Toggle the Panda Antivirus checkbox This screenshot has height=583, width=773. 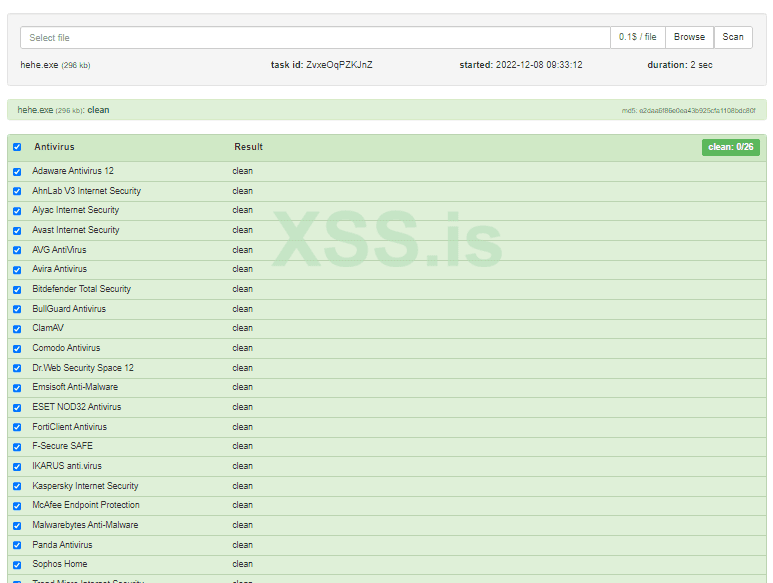pyautogui.click(x=17, y=545)
